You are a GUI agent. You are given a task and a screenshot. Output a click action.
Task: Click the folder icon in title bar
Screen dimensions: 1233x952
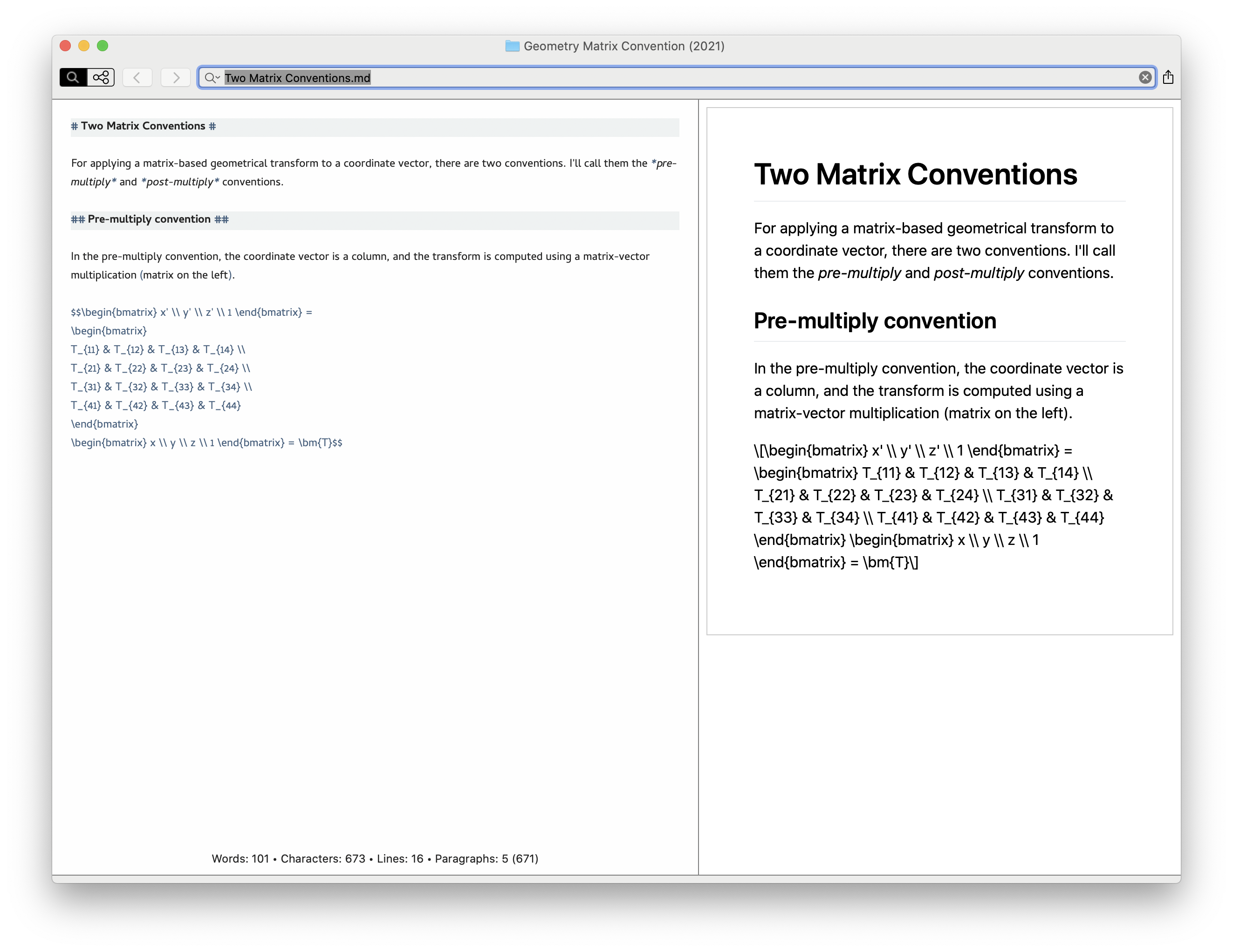[512, 46]
